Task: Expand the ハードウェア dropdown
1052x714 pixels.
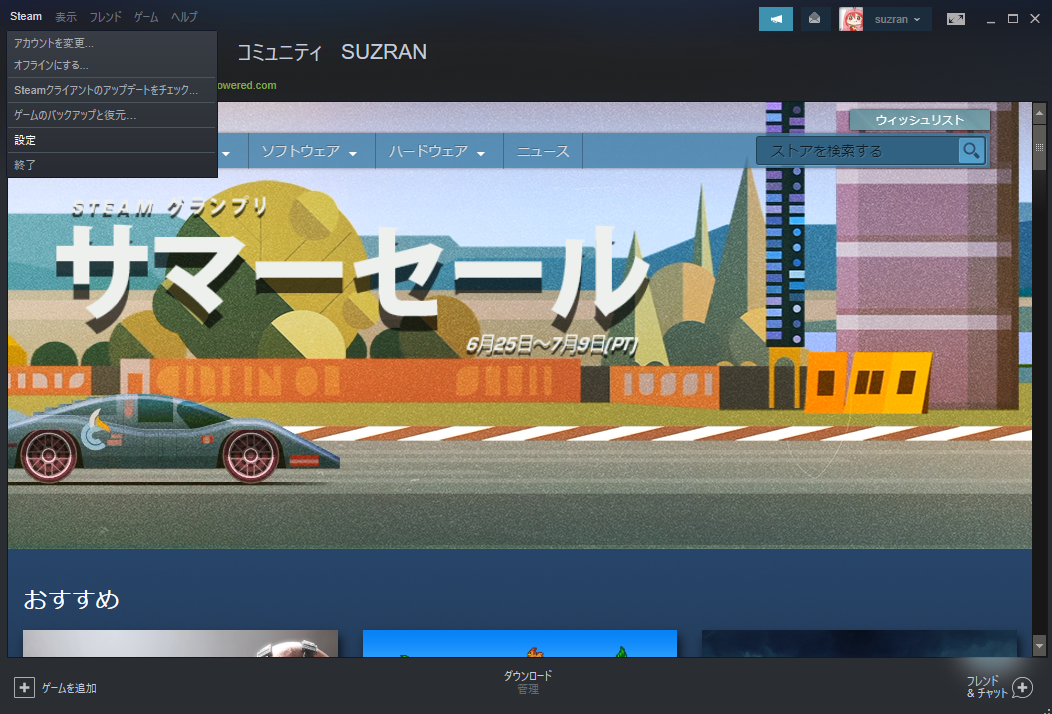Action: (x=481, y=154)
